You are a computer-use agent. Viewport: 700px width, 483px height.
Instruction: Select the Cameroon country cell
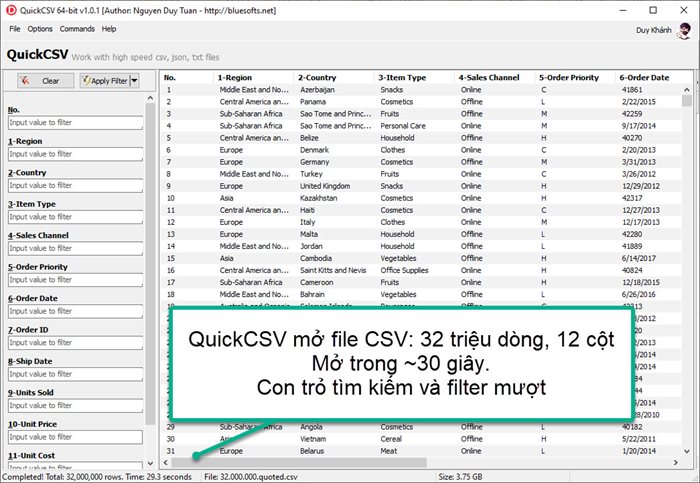click(317, 283)
